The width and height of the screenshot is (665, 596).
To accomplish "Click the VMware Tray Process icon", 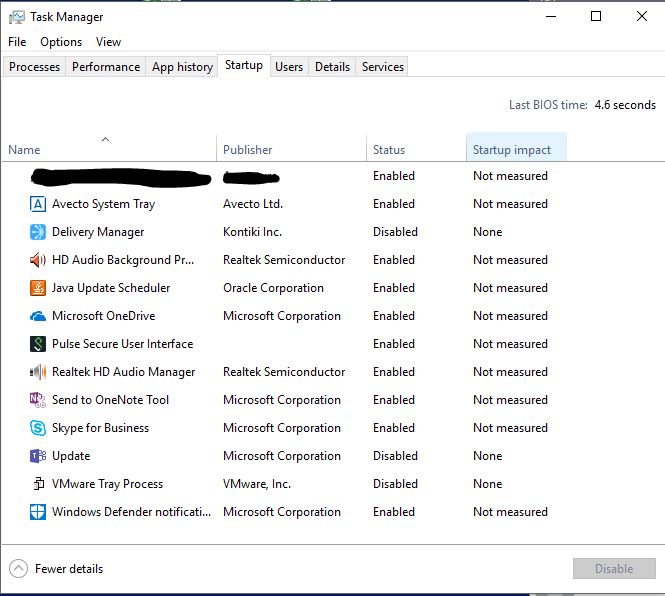I will click(x=39, y=484).
